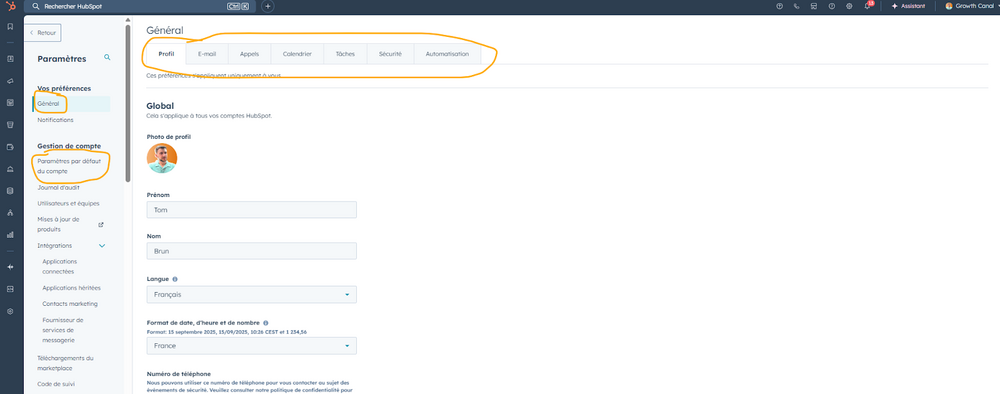Click the Nom field containing Brun

click(251, 251)
